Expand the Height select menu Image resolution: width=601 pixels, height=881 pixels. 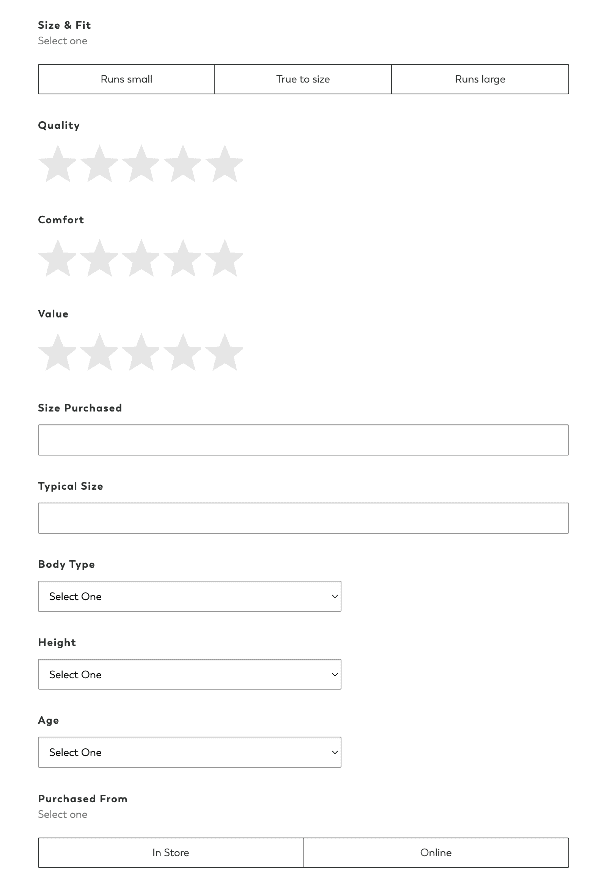(x=190, y=674)
